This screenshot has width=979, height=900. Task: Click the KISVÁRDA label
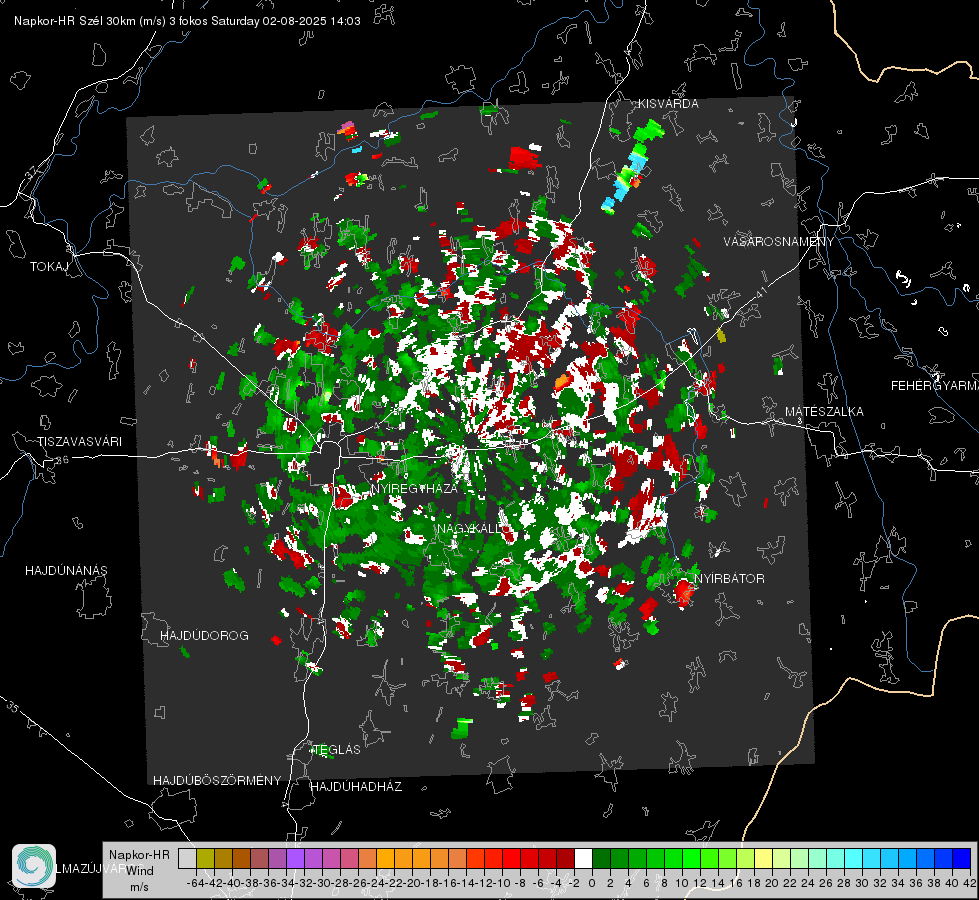[668, 104]
